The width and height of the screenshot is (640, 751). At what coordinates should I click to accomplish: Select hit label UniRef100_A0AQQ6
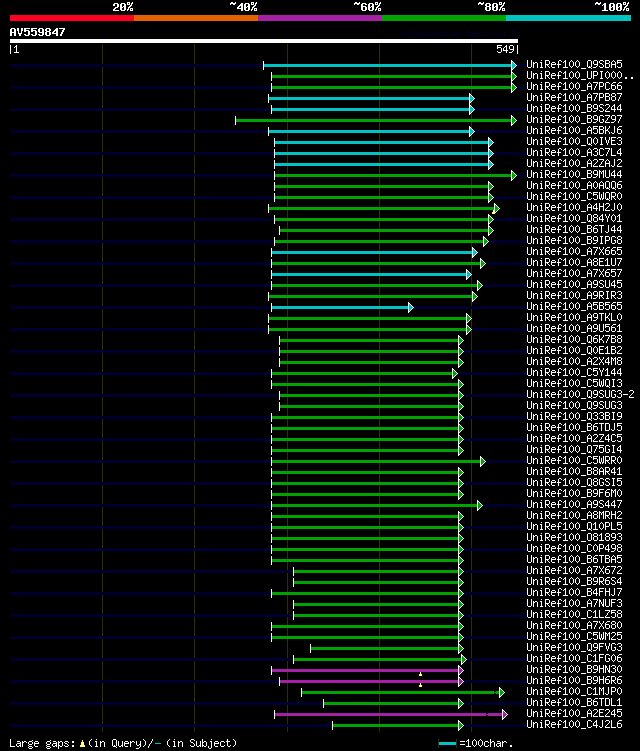pos(574,185)
